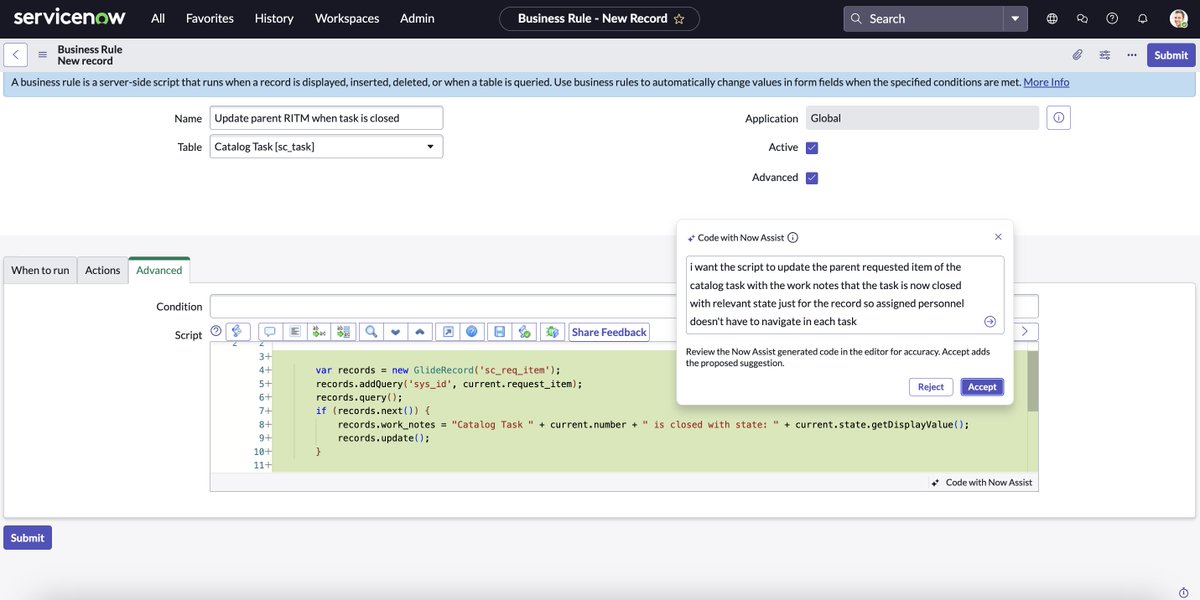Open the sidebar discussions chat icon

click(x=1082, y=18)
